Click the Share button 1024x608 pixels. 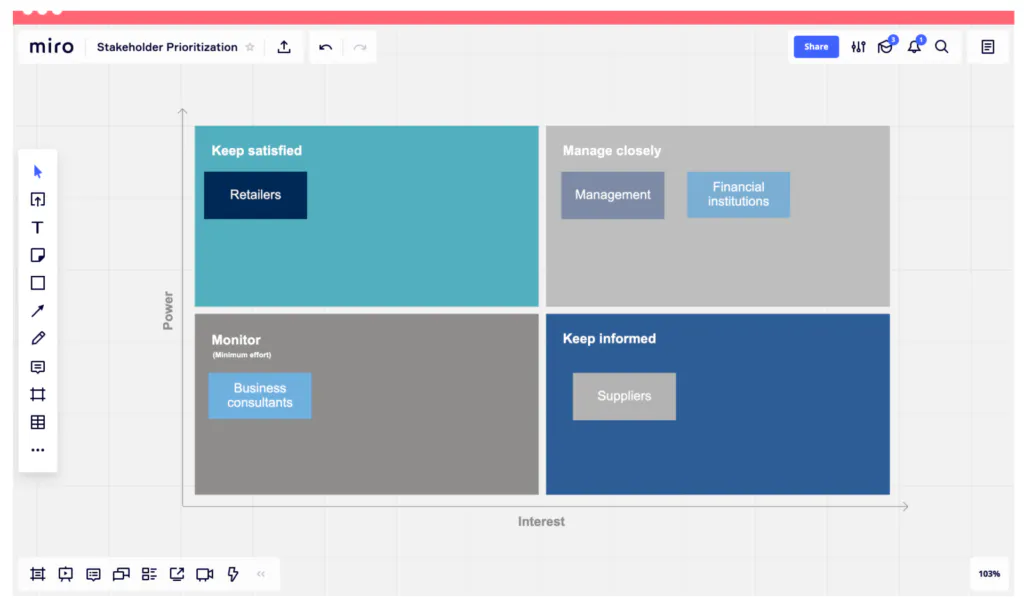(x=816, y=47)
